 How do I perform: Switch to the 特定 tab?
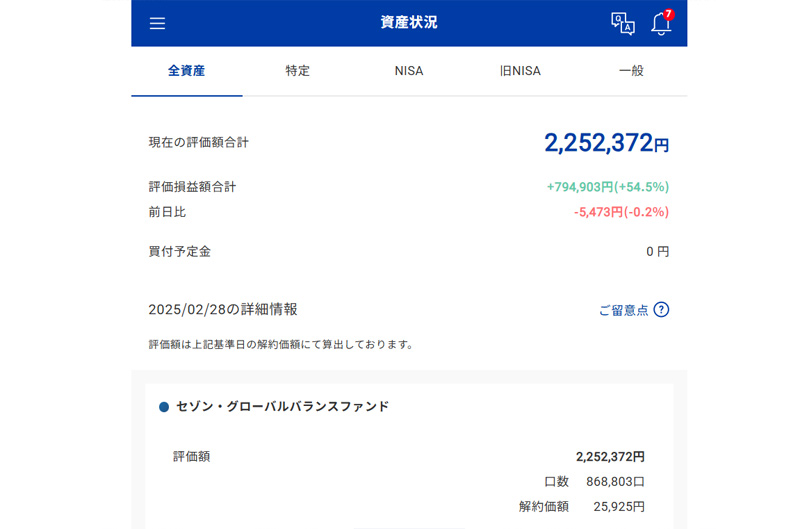[x=298, y=71]
